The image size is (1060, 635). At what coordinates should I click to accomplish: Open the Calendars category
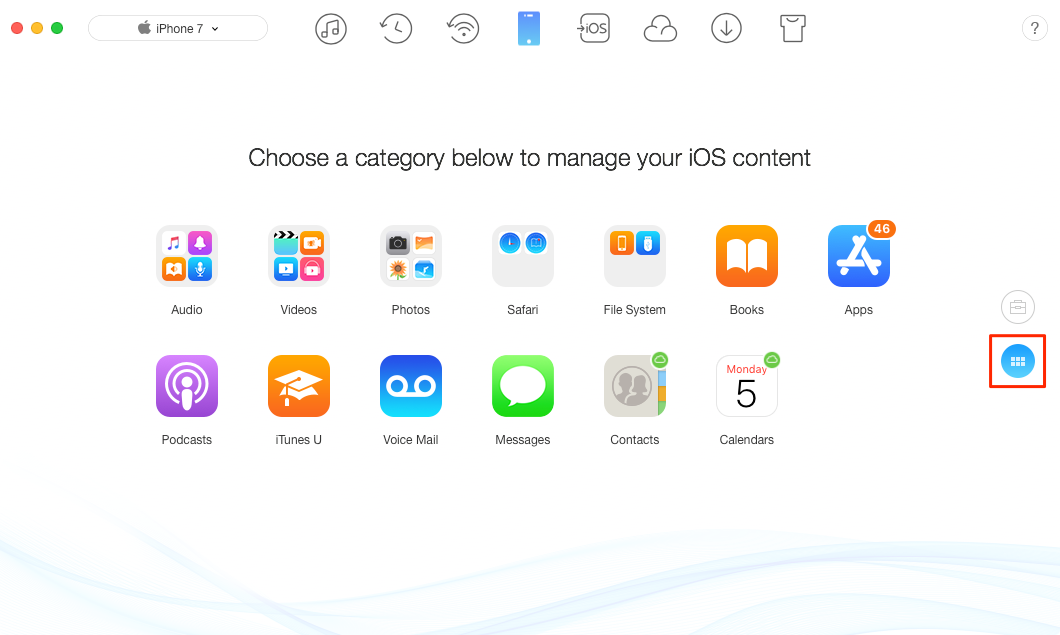(746, 386)
